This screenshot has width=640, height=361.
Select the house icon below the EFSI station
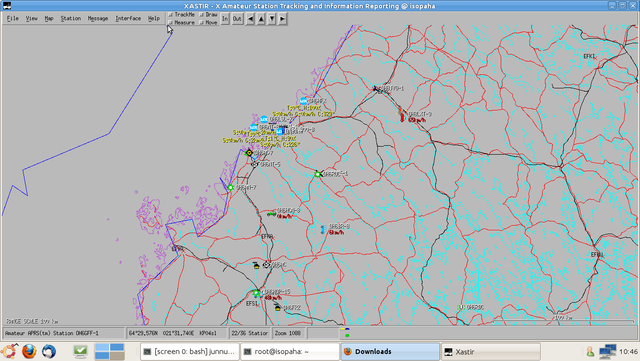click(278, 307)
